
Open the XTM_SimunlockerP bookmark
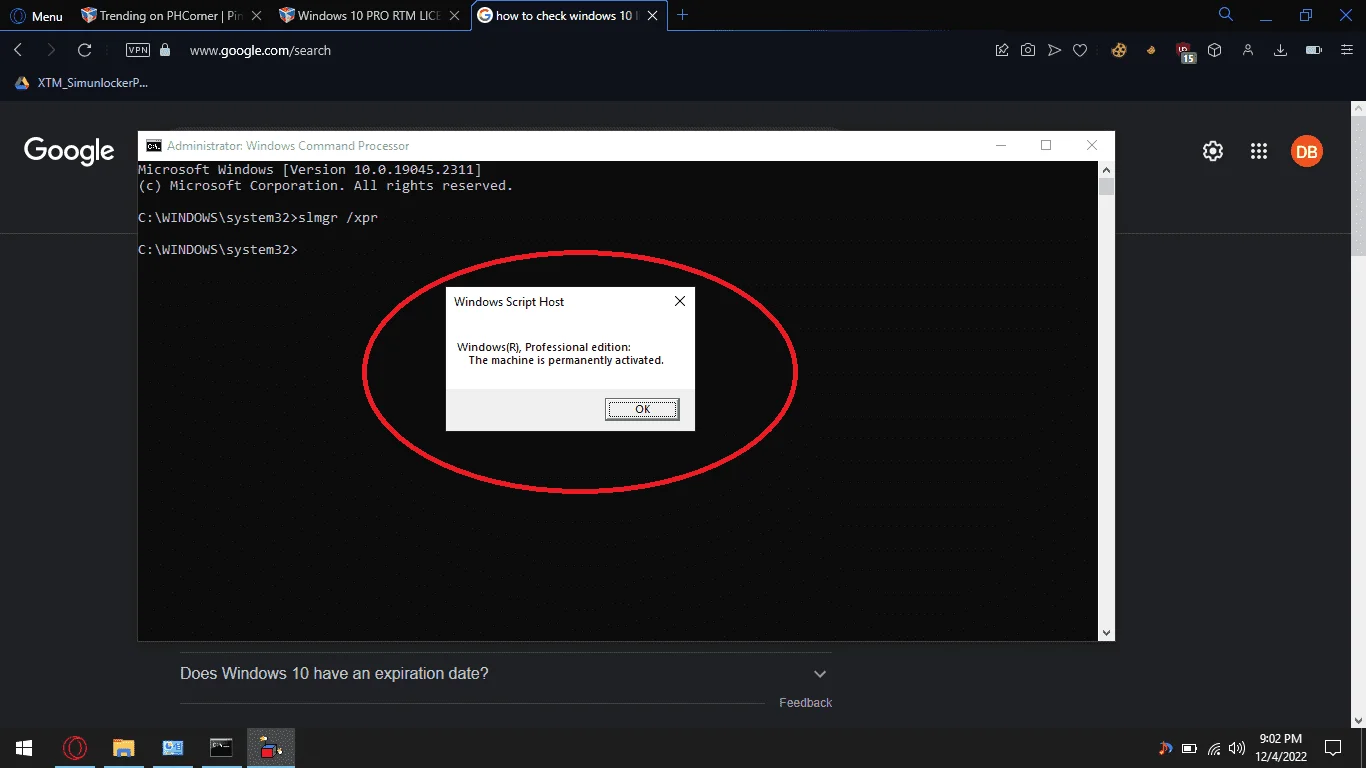point(82,83)
